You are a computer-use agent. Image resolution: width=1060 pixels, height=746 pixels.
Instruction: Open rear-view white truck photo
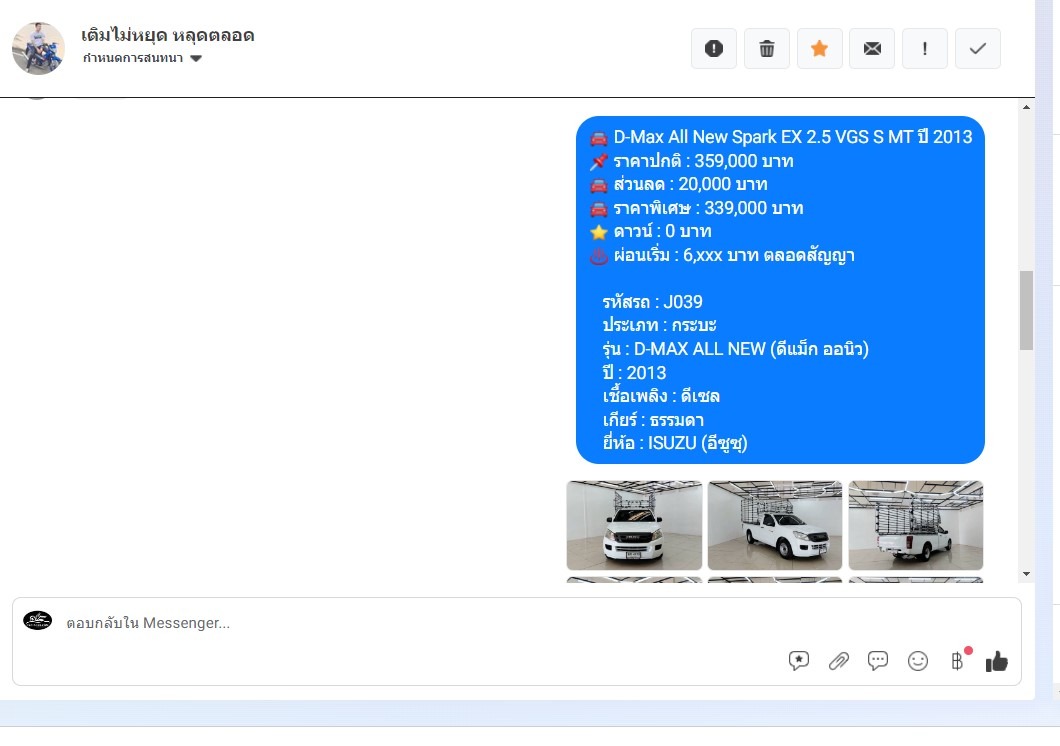(x=915, y=525)
